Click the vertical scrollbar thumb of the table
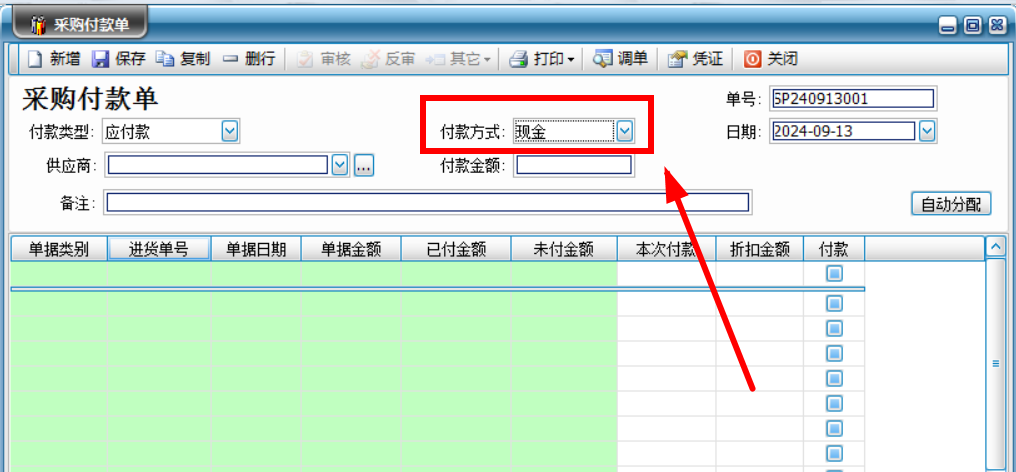Image resolution: width=1016 pixels, height=472 pixels. 995,364
